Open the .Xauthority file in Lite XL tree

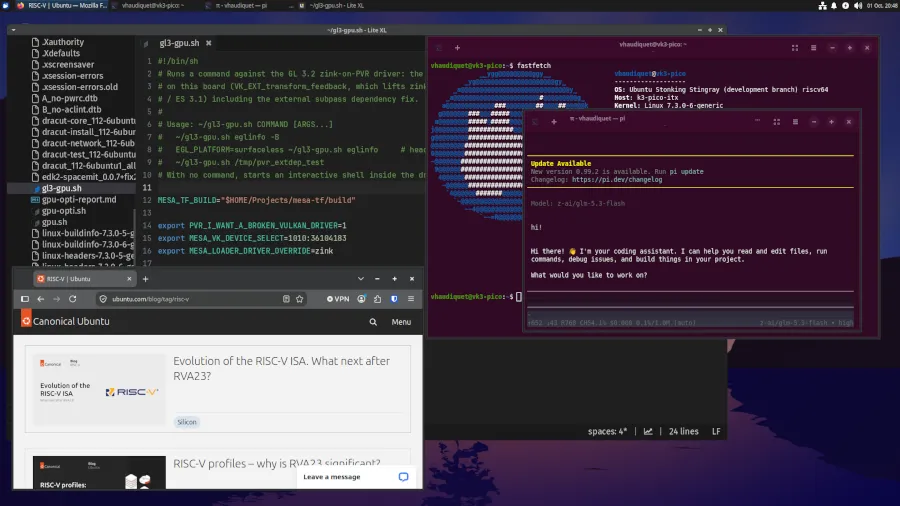[x=63, y=42]
